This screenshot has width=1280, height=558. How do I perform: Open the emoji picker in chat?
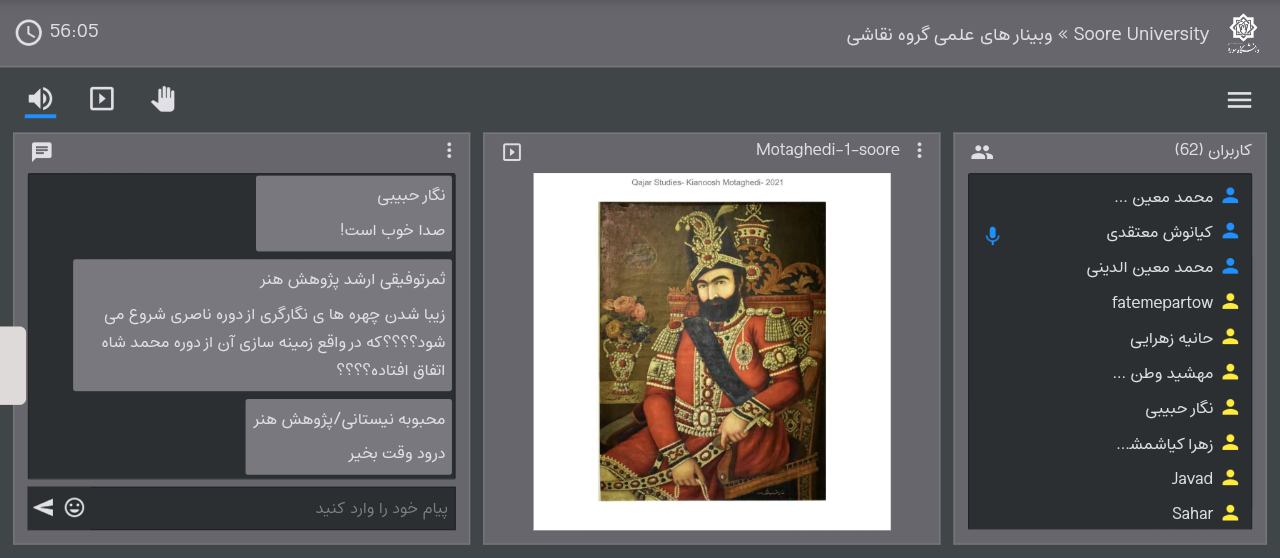pyautogui.click(x=75, y=507)
